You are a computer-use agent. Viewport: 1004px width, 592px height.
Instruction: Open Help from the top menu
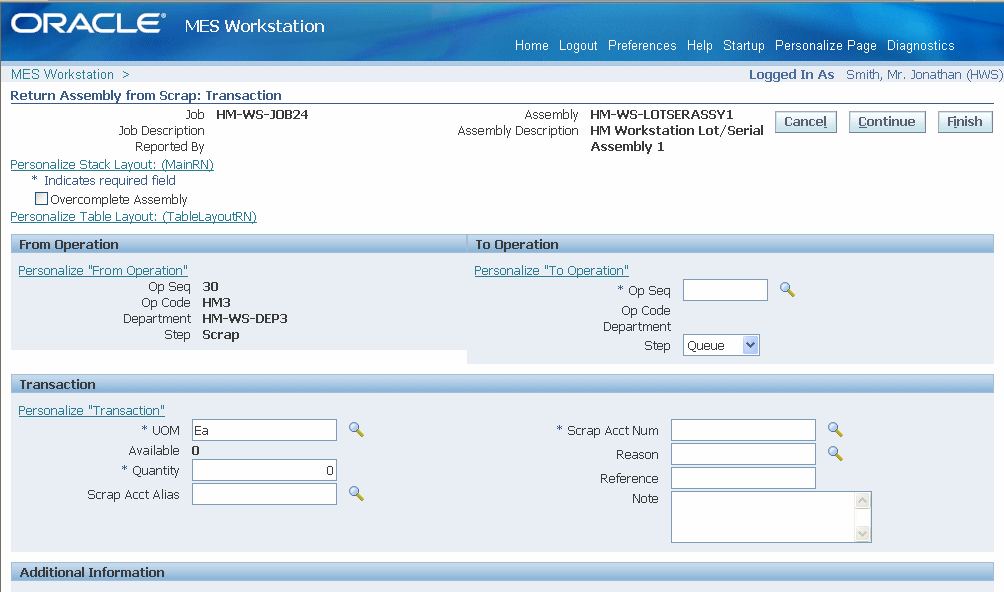[700, 45]
